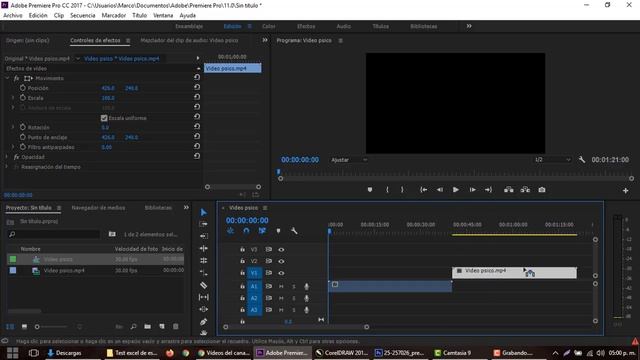Screen dimensions: 640x360
Task: Click the Program monitor playhead scrub bar
Action: click(455, 173)
